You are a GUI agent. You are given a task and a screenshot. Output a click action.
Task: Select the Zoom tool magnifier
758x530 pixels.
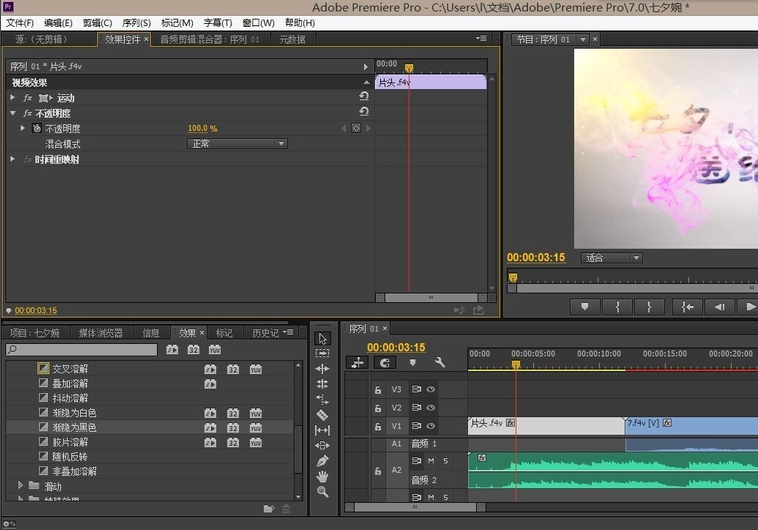pyautogui.click(x=322, y=492)
